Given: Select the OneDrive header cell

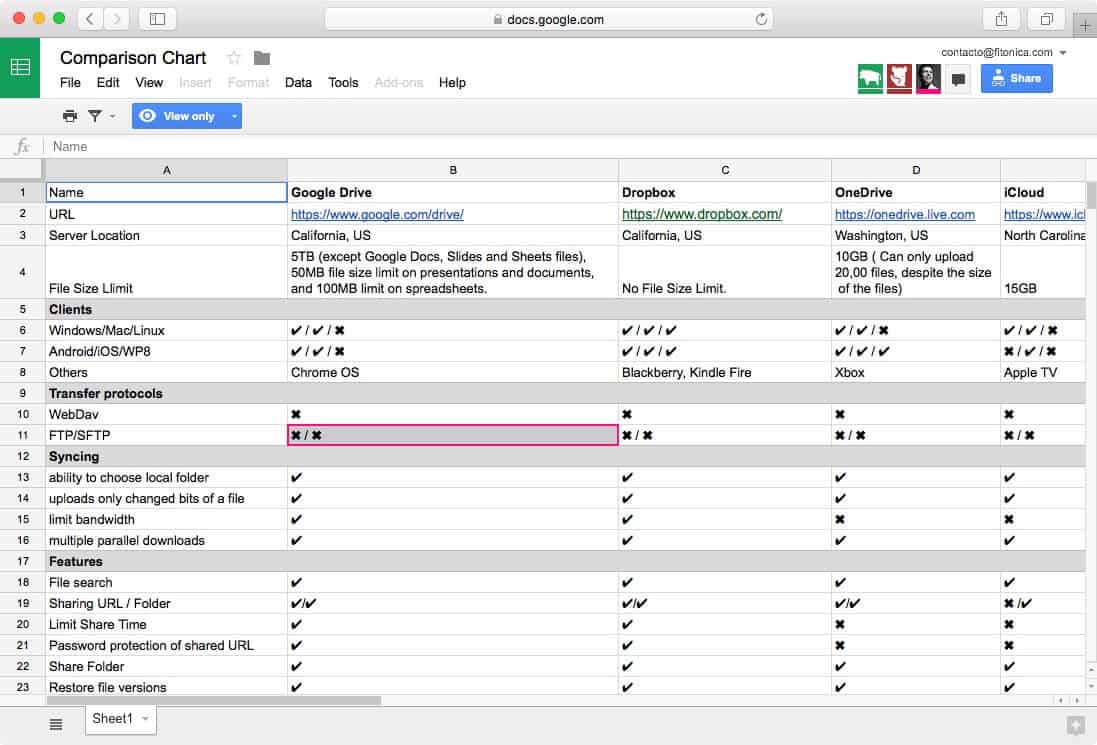Looking at the screenshot, I should 916,192.
